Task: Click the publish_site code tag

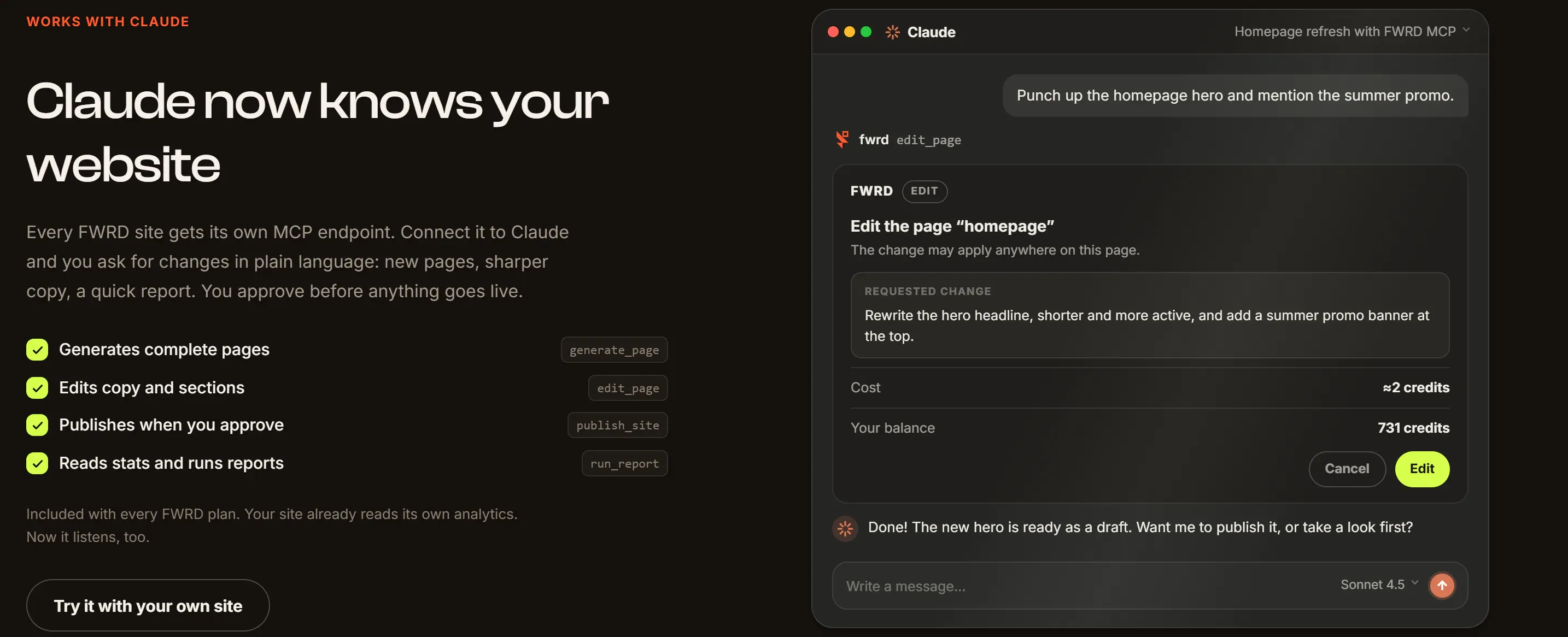Action: point(617,425)
